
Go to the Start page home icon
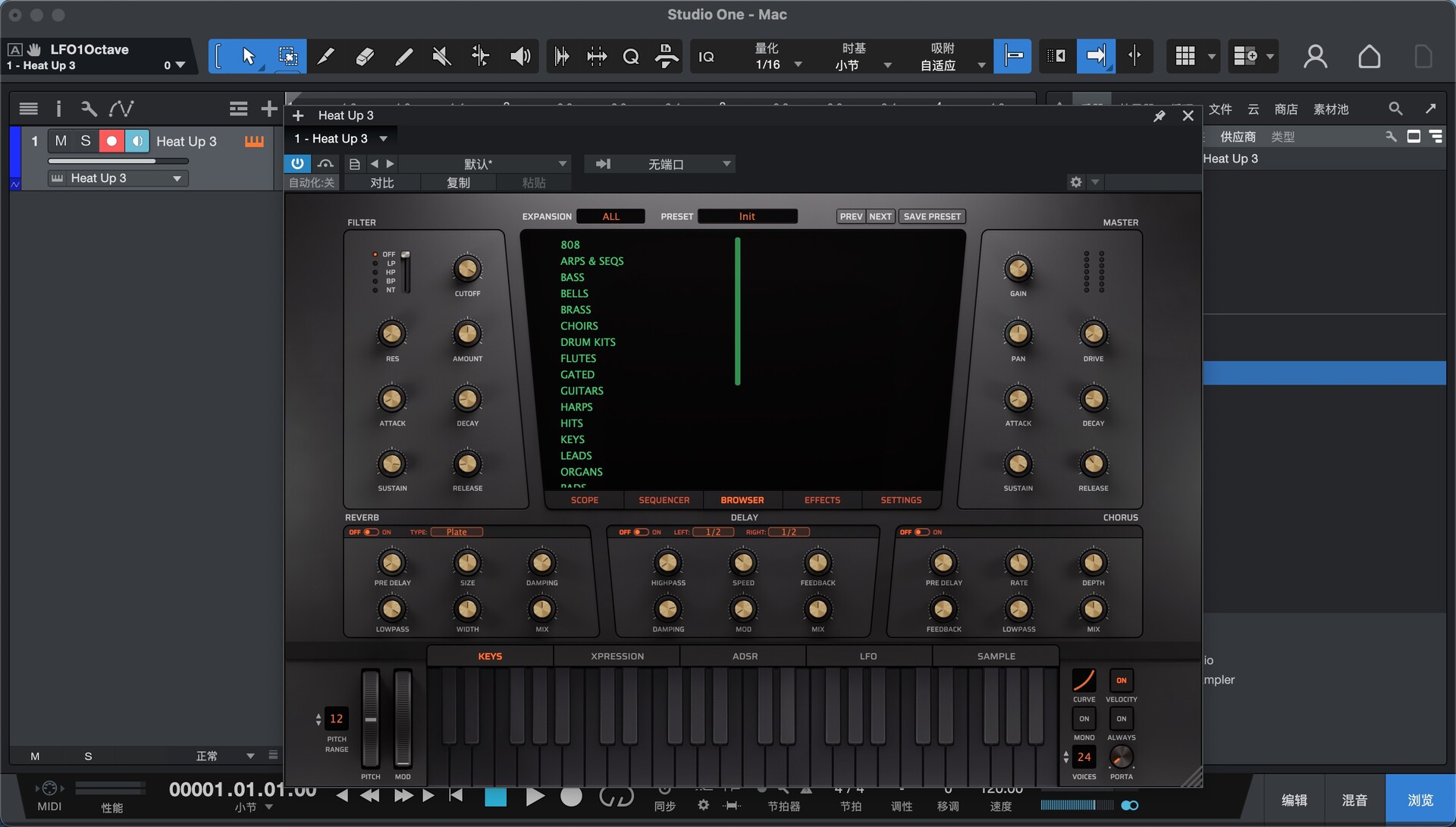pyautogui.click(x=1369, y=57)
